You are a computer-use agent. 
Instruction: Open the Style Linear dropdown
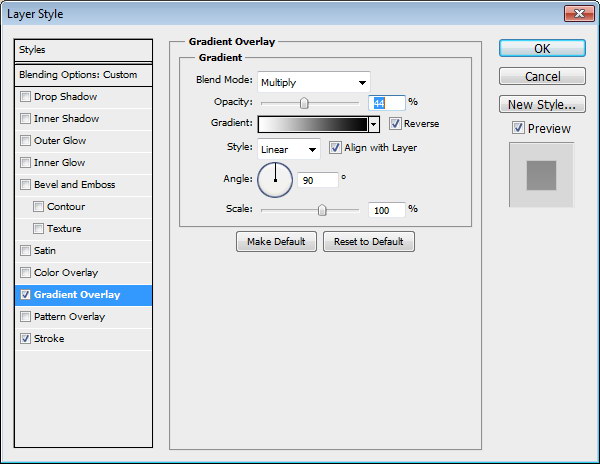(x=289, y=149)
